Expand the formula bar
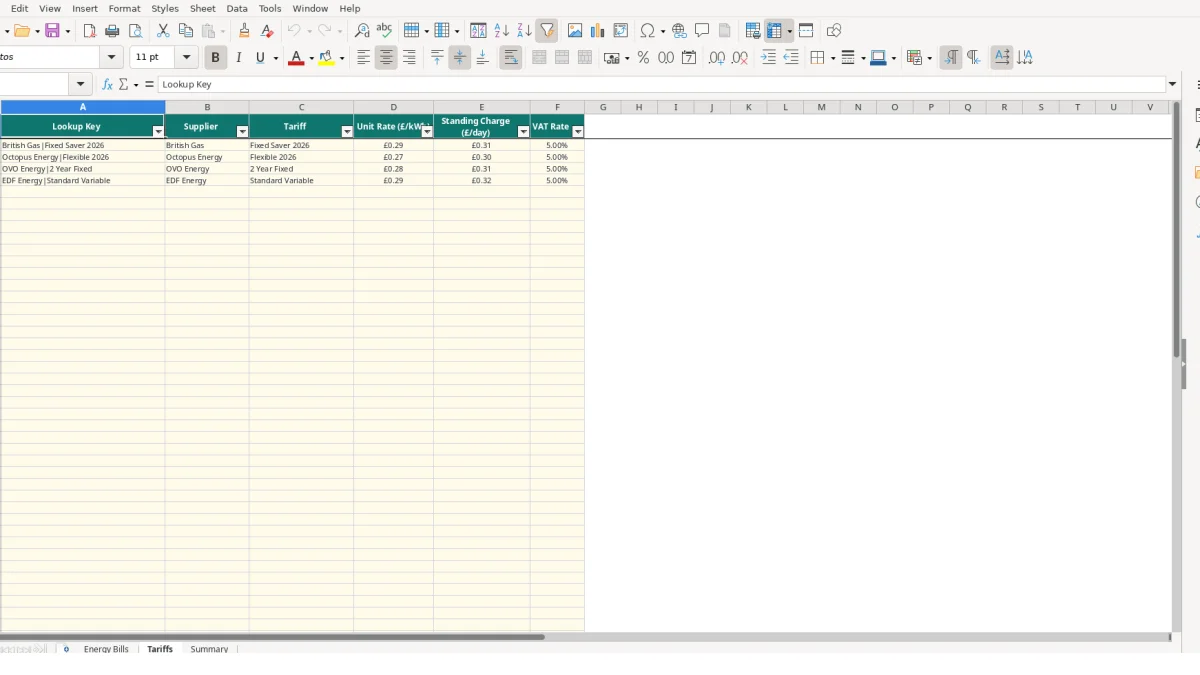Screen dimensions: 1200x675 [x=1173, y=85]
